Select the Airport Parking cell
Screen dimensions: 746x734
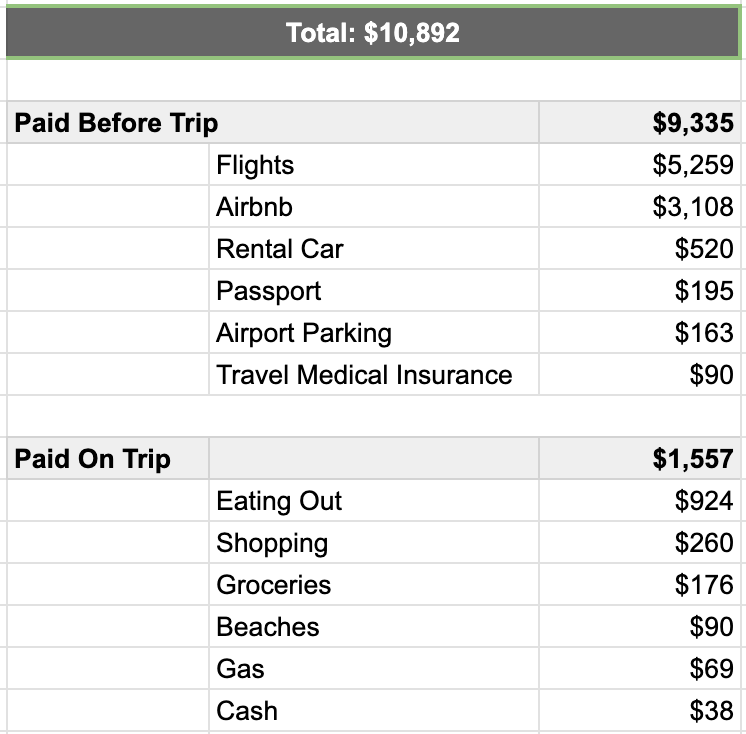[374, 332]
